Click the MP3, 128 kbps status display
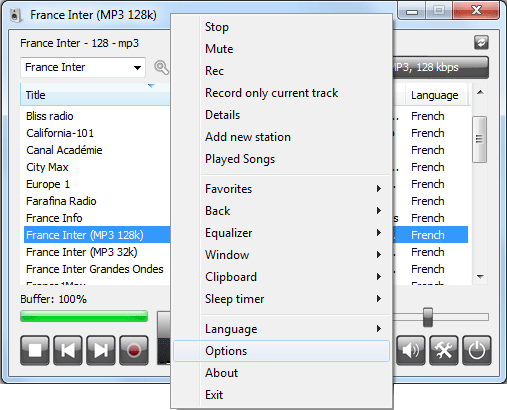Image resolution: width=507 pixels, height=410 pixels. 441,68
